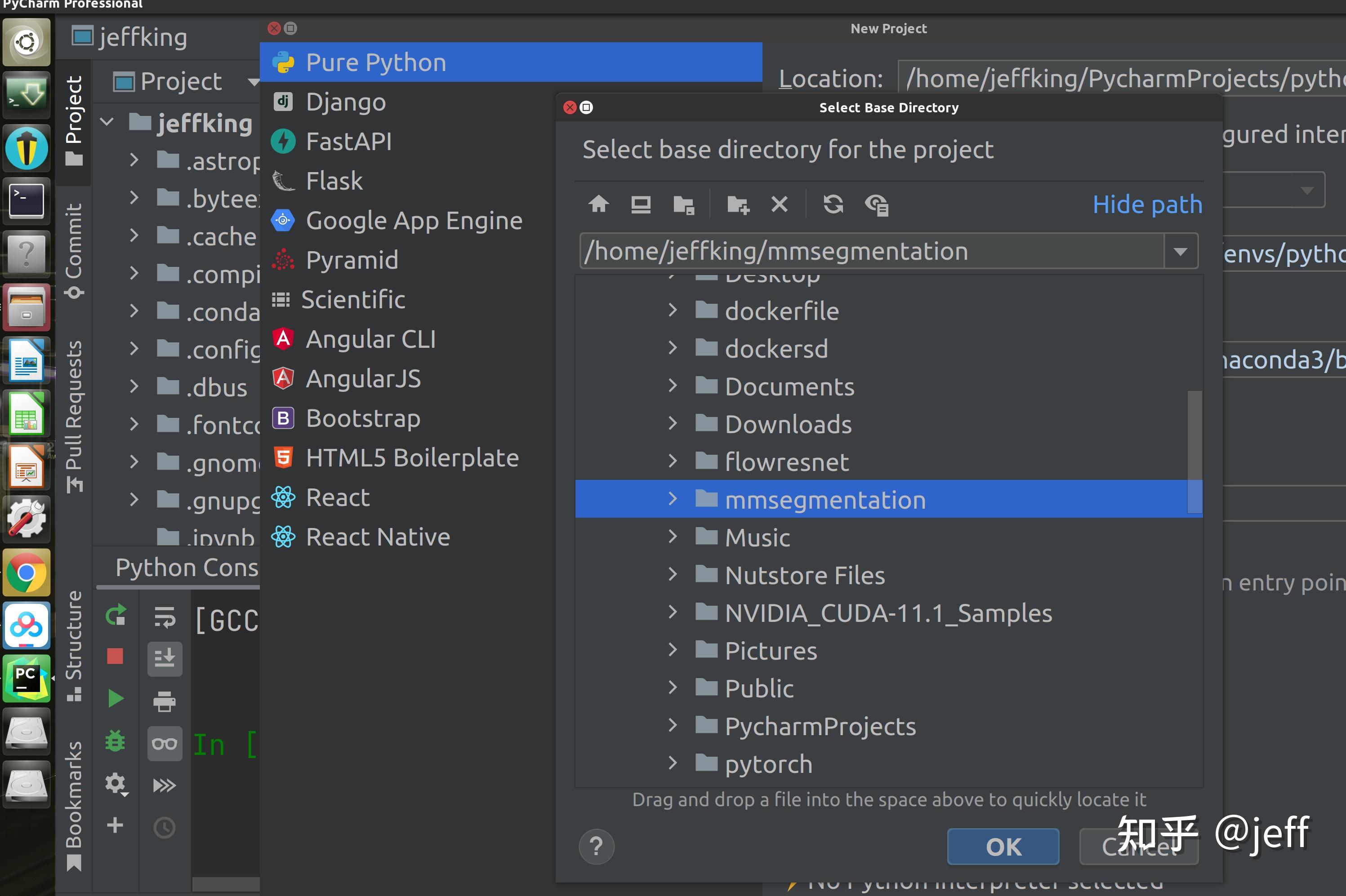Create a new directory in chooser
The height and width of the screenshot is (896, 1346).
coord(738,204)
